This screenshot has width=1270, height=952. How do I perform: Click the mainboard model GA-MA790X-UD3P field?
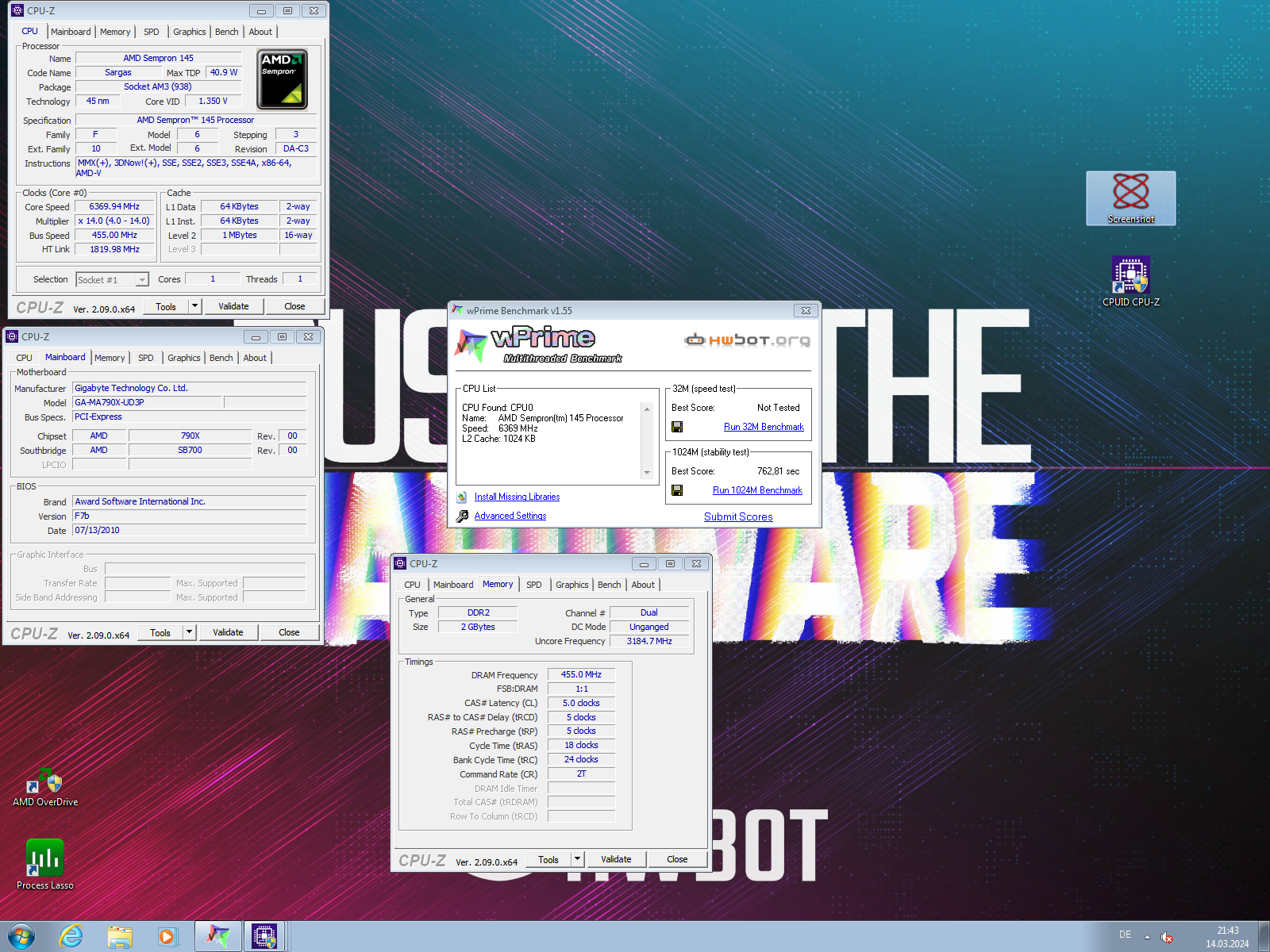point(147,402)
